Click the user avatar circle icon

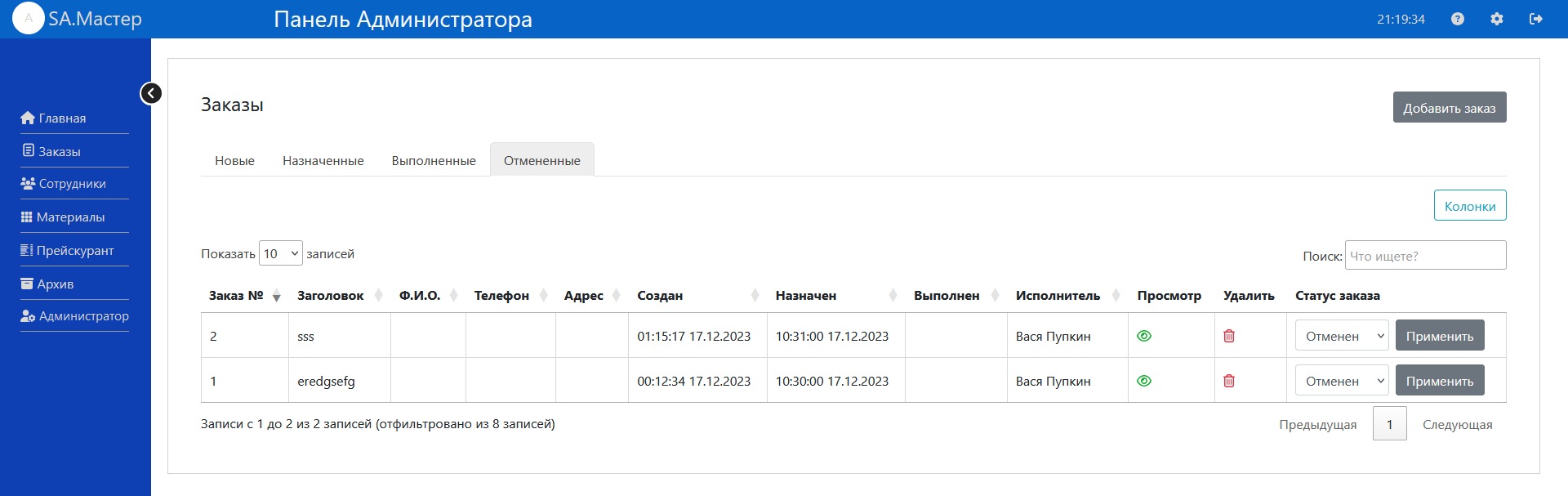click(x=29, y=19)
